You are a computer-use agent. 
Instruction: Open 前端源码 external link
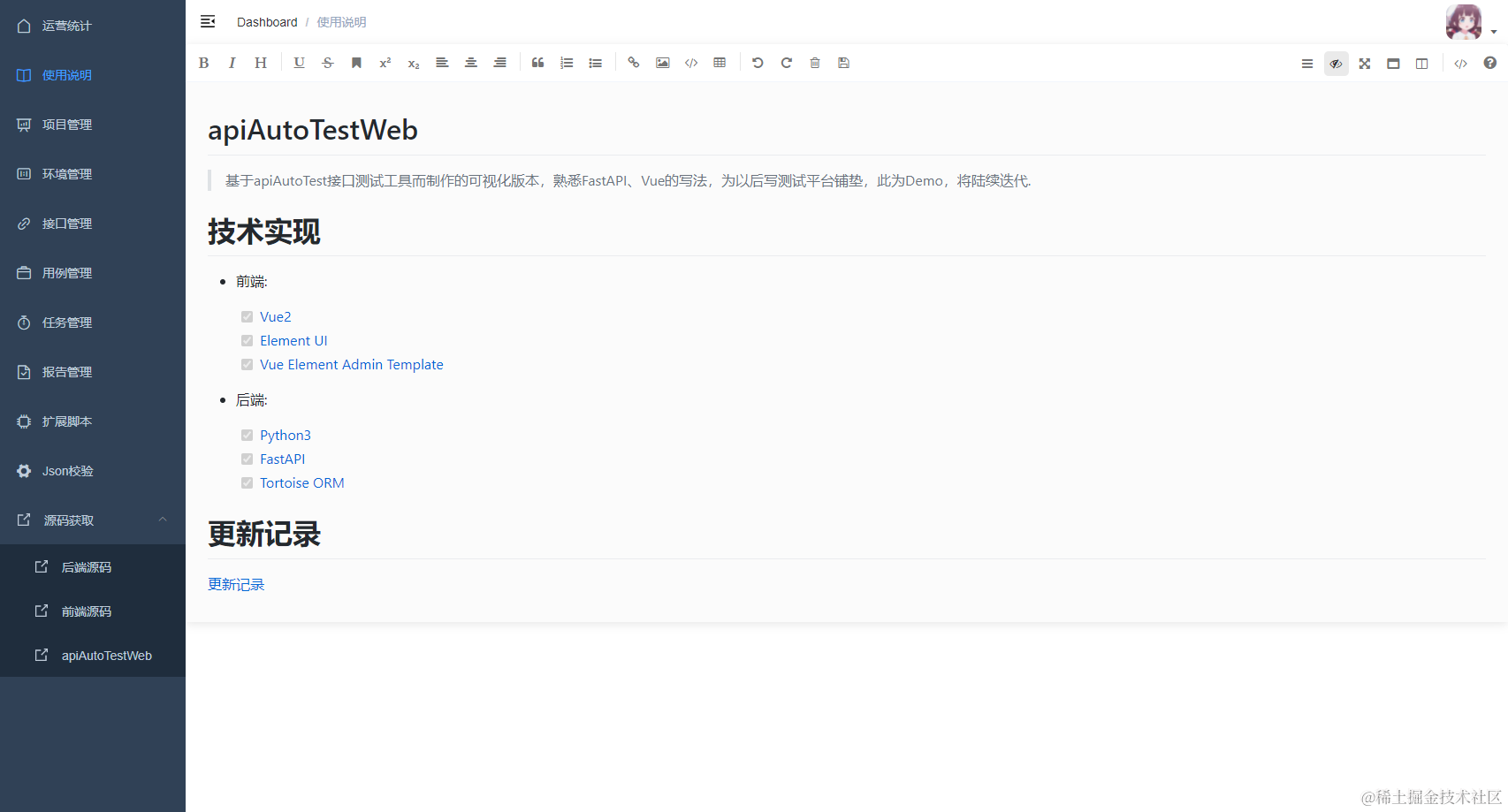[93, 611]
